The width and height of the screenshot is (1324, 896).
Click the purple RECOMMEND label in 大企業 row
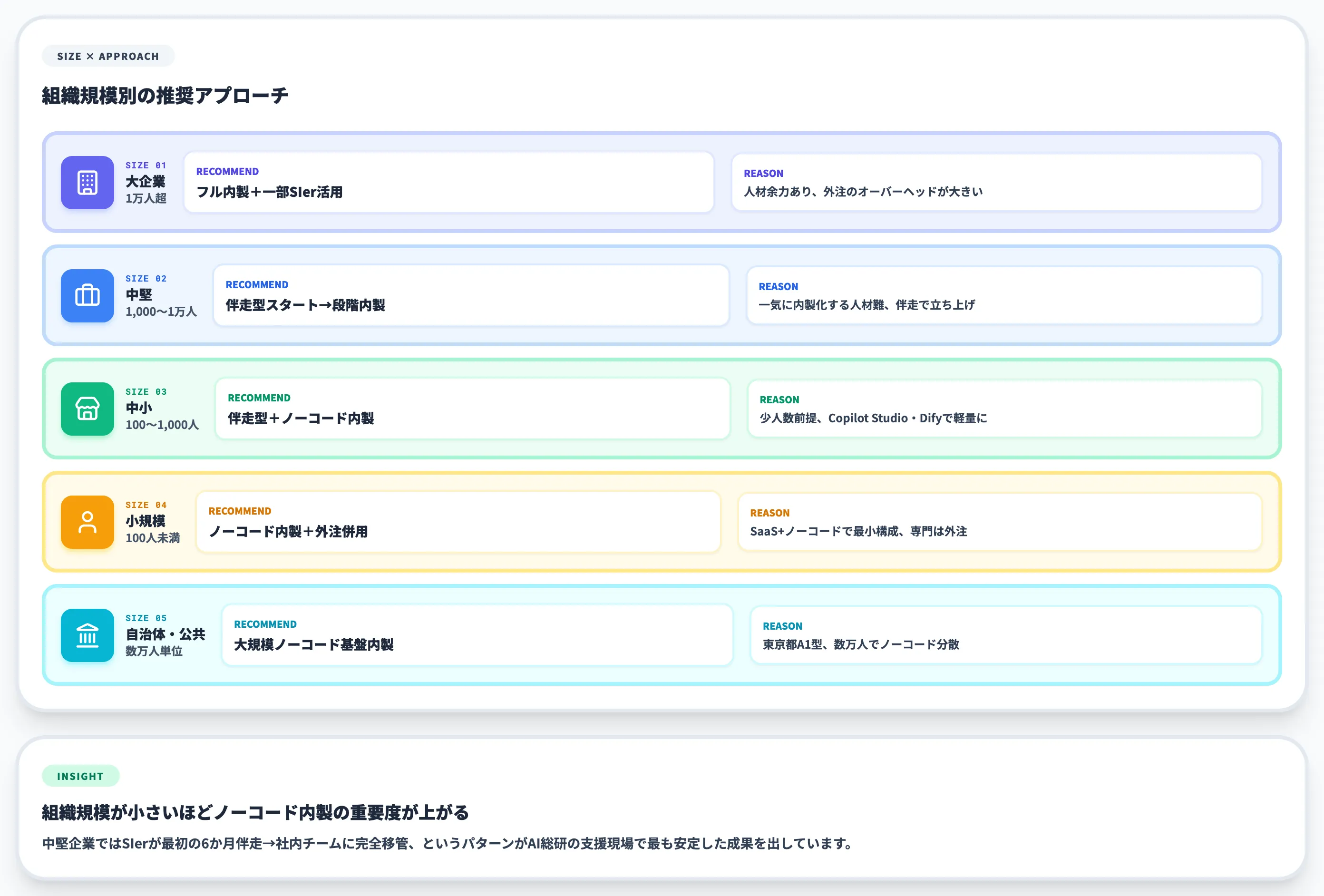click(x=227, y=172)
